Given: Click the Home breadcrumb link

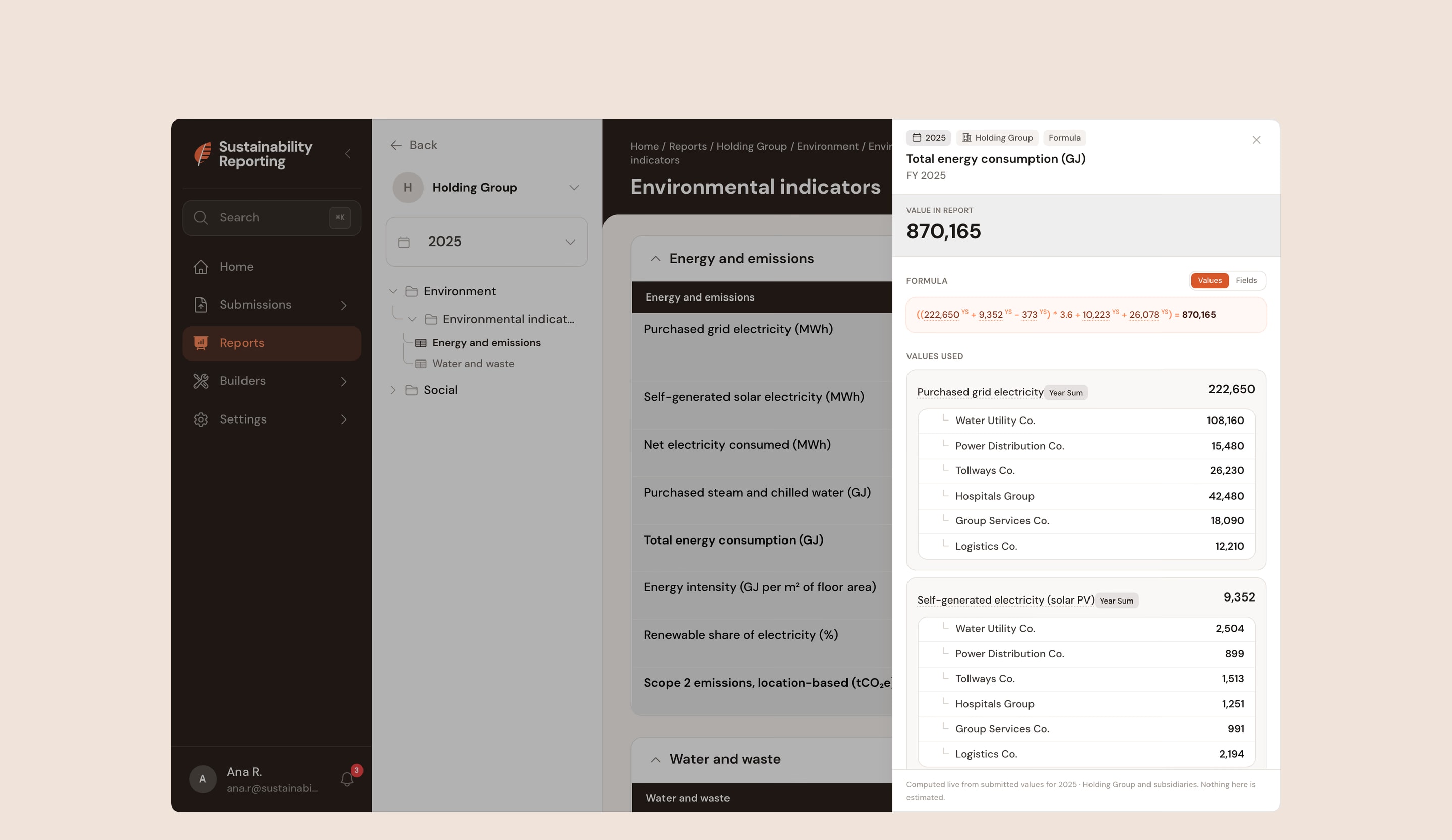Looking at the screenshot, I should pos(644,146).
